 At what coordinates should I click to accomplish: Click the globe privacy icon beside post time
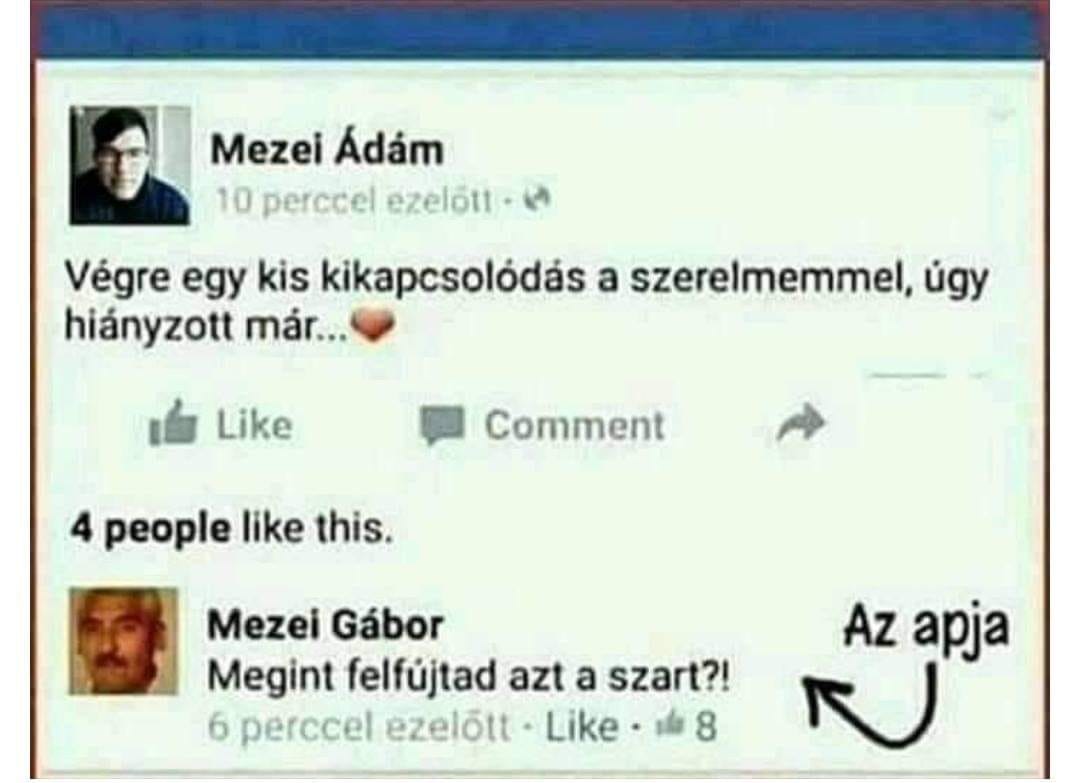[537, 200]
